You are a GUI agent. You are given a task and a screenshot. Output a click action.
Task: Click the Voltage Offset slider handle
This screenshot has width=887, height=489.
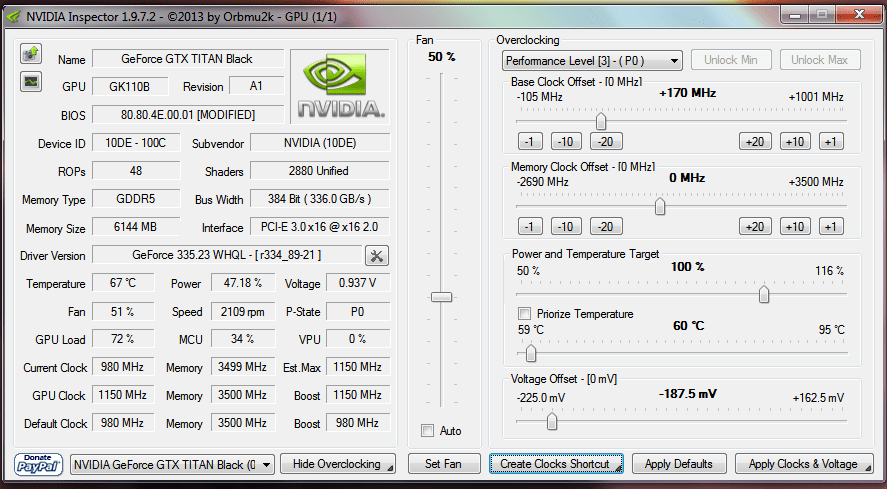552,422
